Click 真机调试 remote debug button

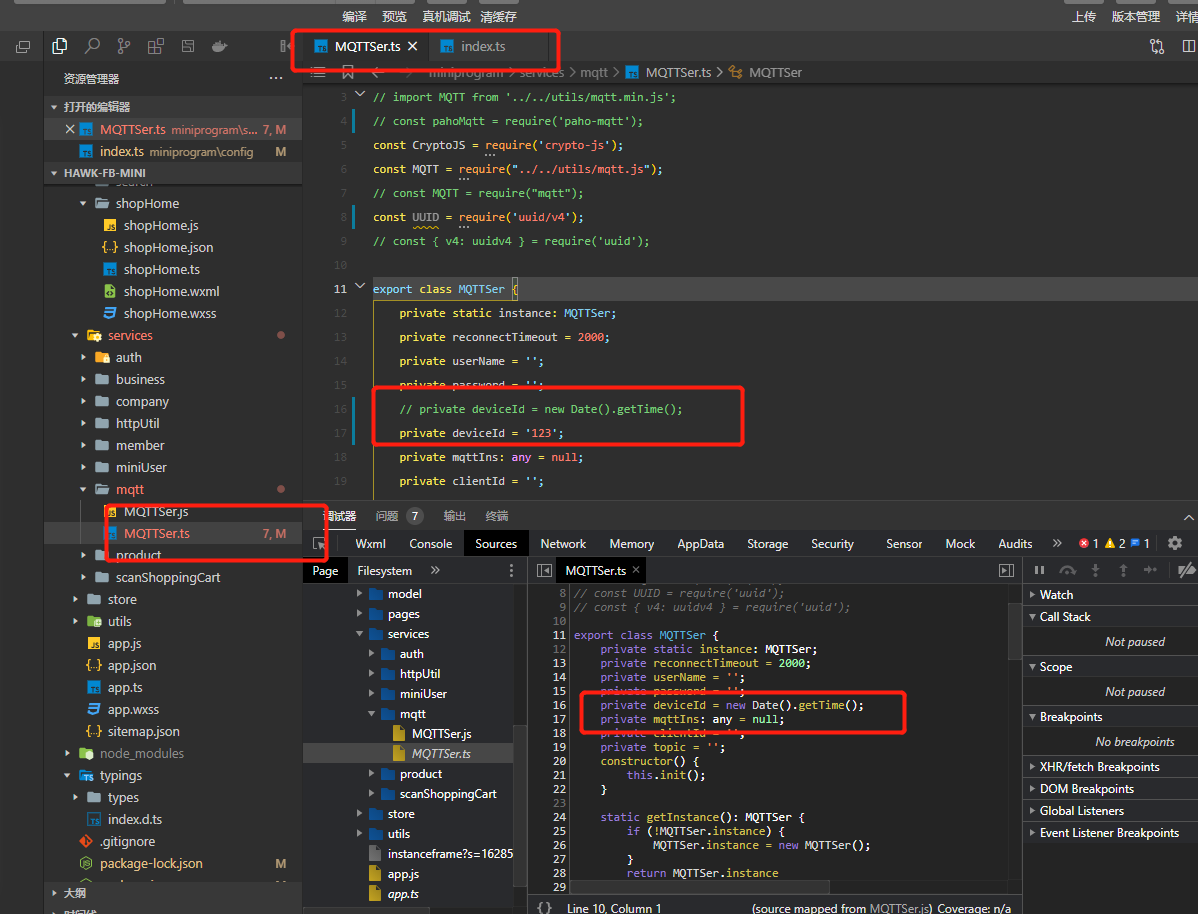click(x=446, y=17)
